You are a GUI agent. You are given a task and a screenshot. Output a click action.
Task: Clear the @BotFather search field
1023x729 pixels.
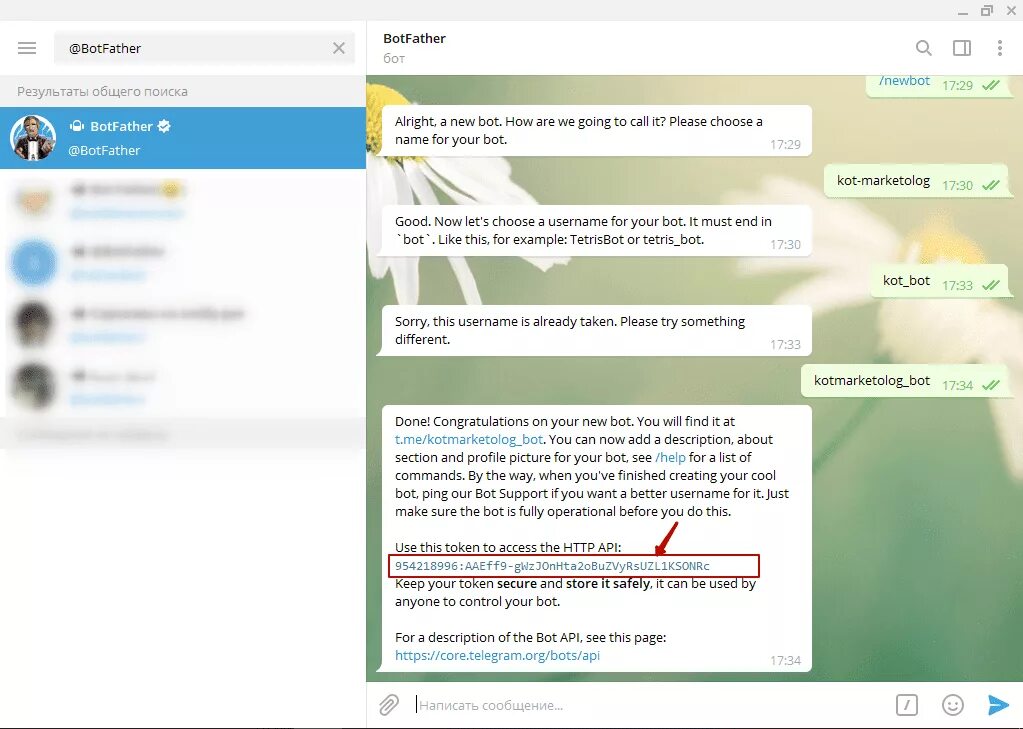pyautogui.click(x=339, y=48)
